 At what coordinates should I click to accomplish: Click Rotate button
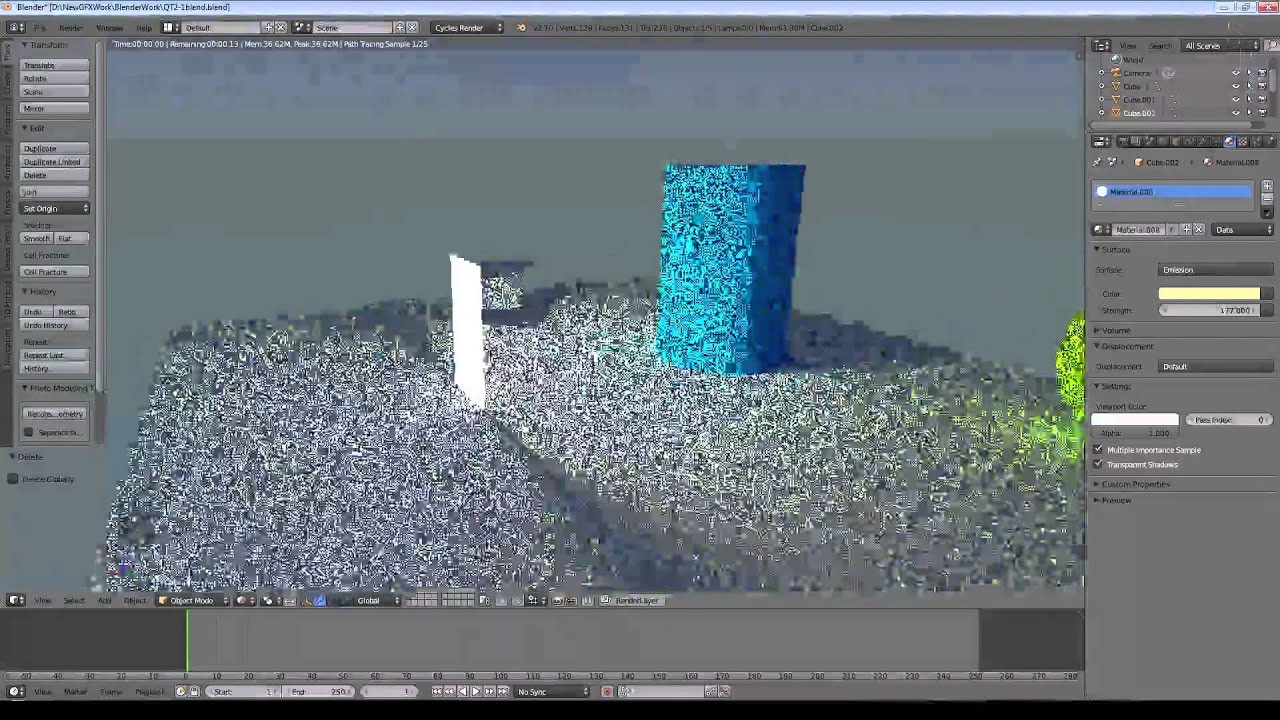coord(55,78)
